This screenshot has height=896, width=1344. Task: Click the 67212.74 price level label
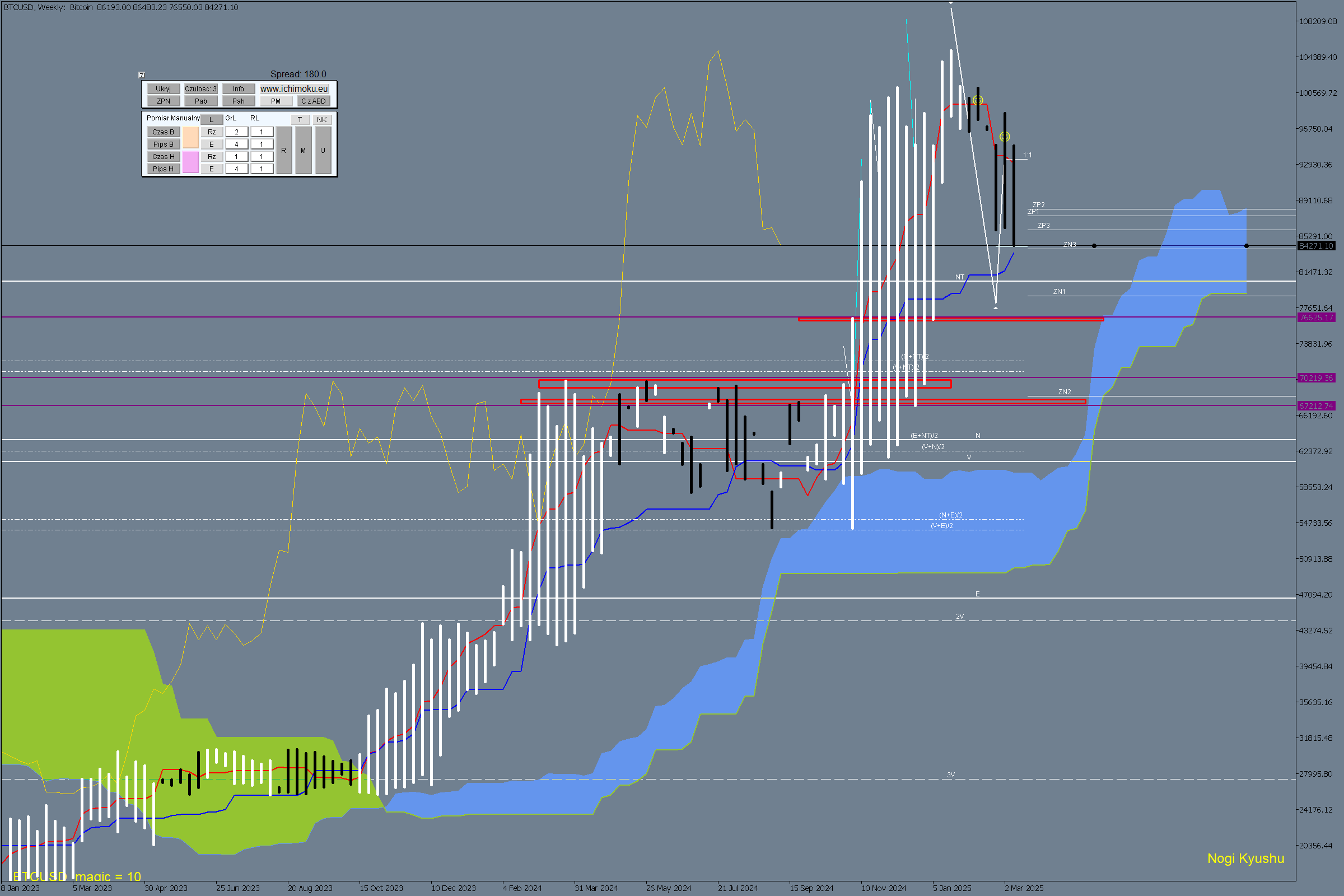[x=1316, y=405]
